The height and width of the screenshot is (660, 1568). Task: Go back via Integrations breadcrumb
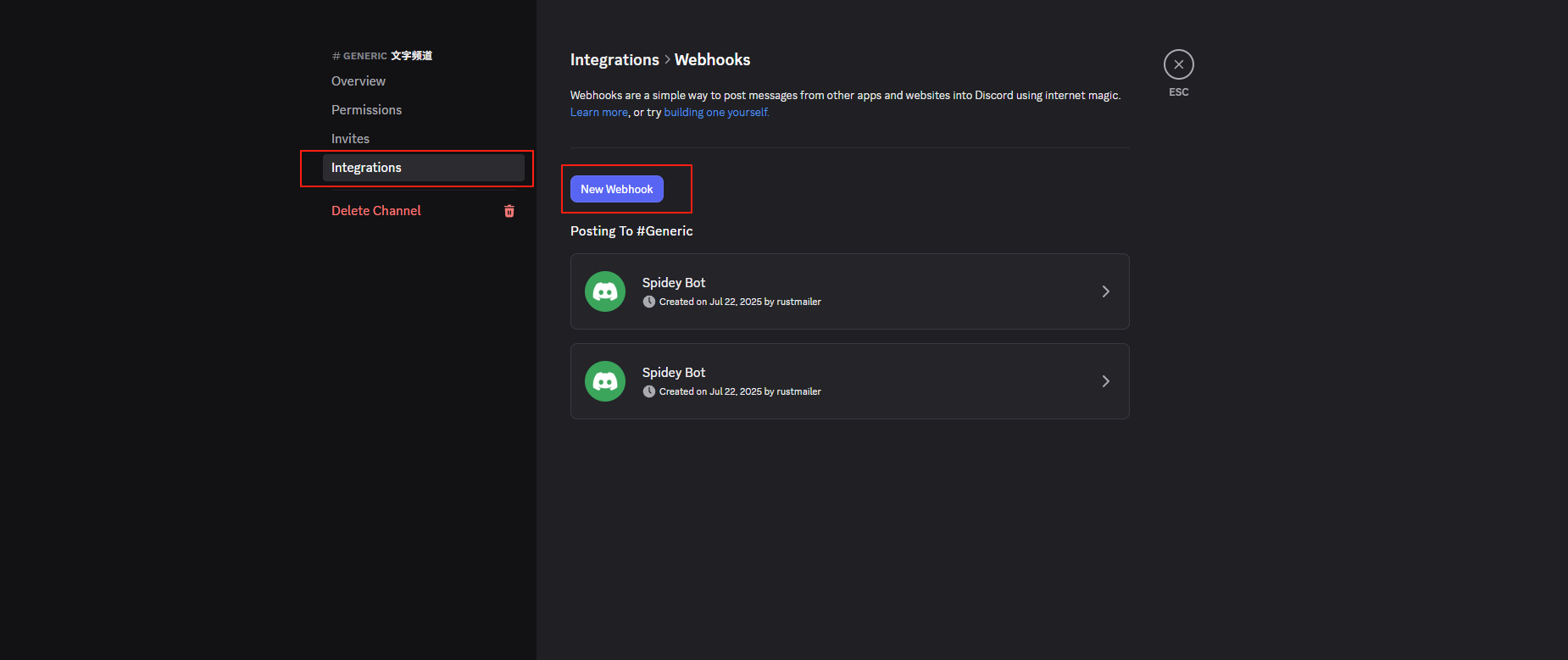click(614, 60)
